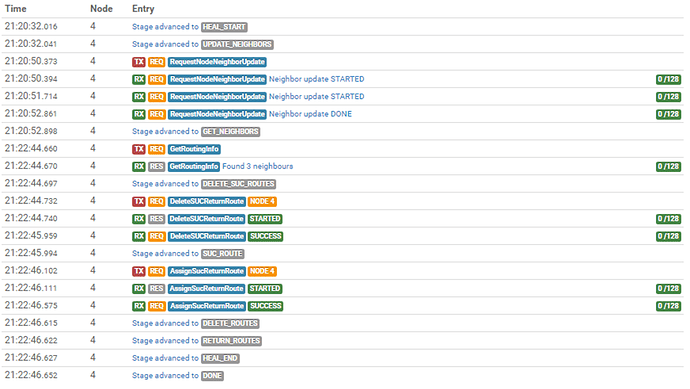Click the green STARTED badge for AssignSucReturnRoute
The width and height of the screenshot is (690, 389).
(x=265, y=289)
